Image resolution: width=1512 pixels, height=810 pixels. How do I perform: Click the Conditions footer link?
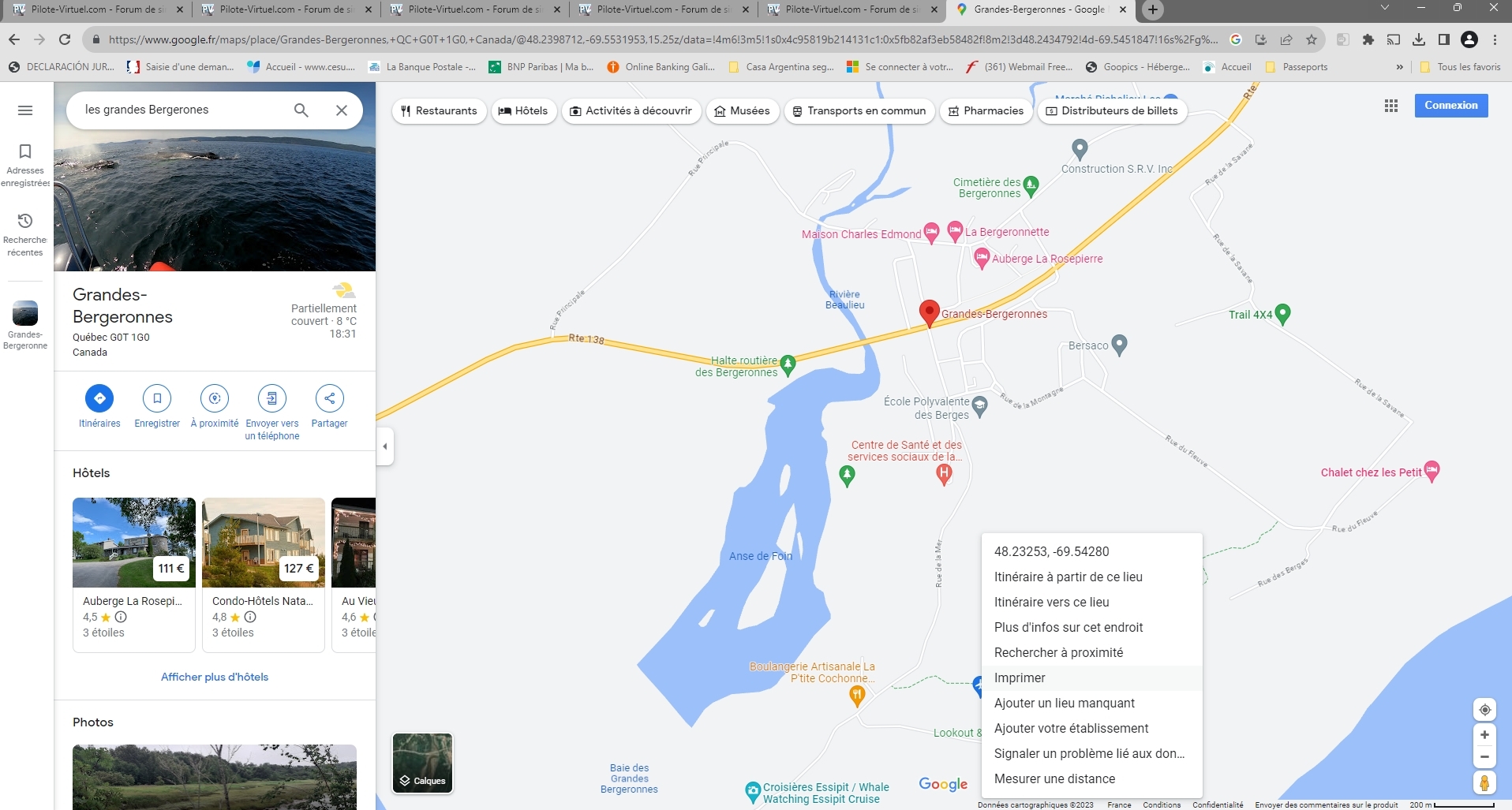click(x=1162, y=804)
